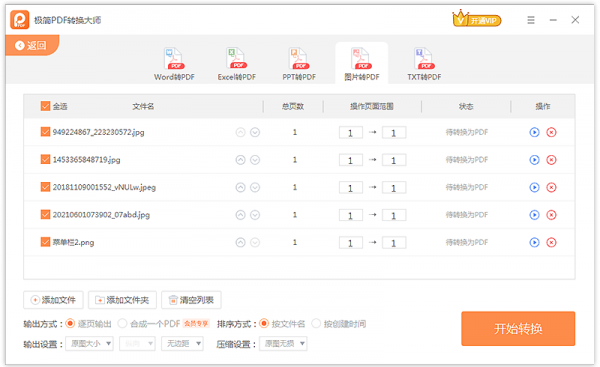The width and height of the screenshot is (600, 367).
Task: Open the 原图大小 page size dropdown
Action: (x=89, y=344)
